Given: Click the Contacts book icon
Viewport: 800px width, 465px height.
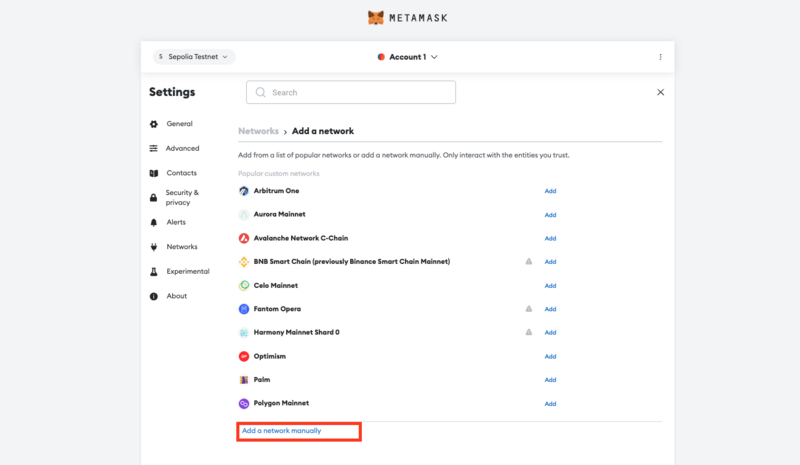Looking at the screenshot, I should tap(154, 173).
